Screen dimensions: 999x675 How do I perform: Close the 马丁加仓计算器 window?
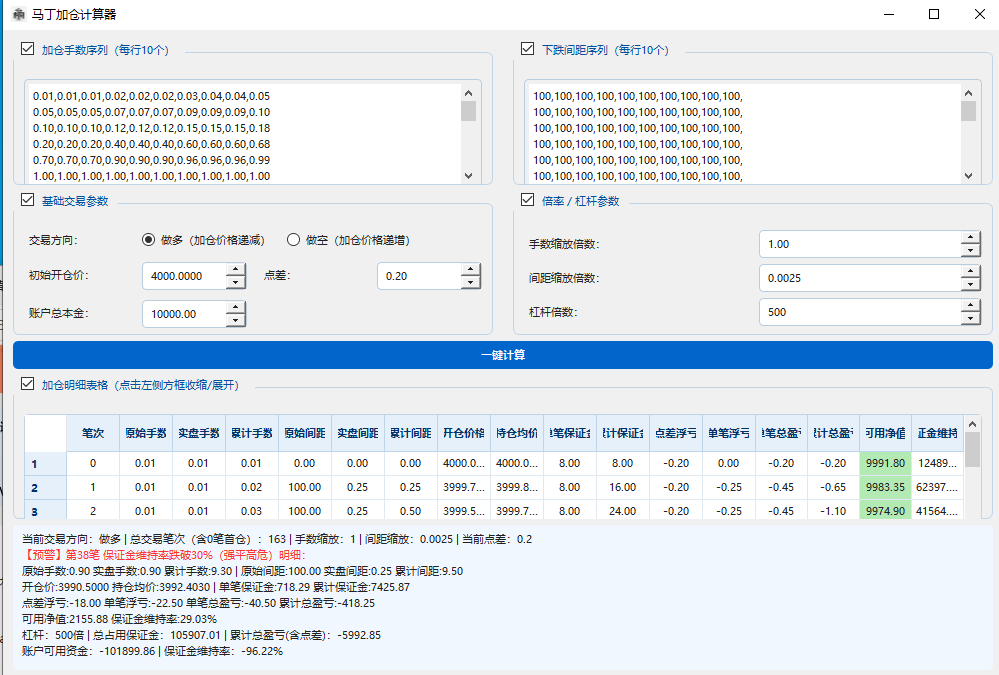click(980, 14)
